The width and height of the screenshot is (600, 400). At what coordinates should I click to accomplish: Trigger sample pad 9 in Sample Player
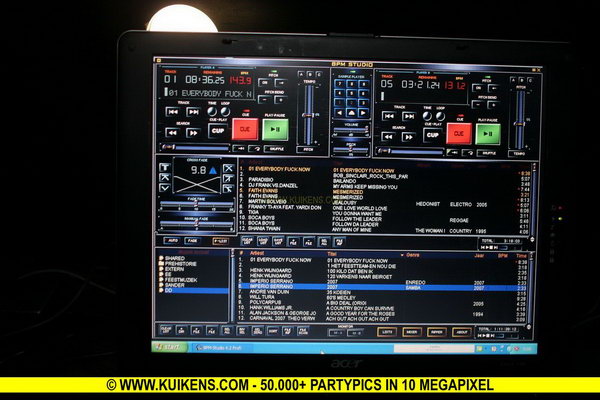tap(364, 84)
